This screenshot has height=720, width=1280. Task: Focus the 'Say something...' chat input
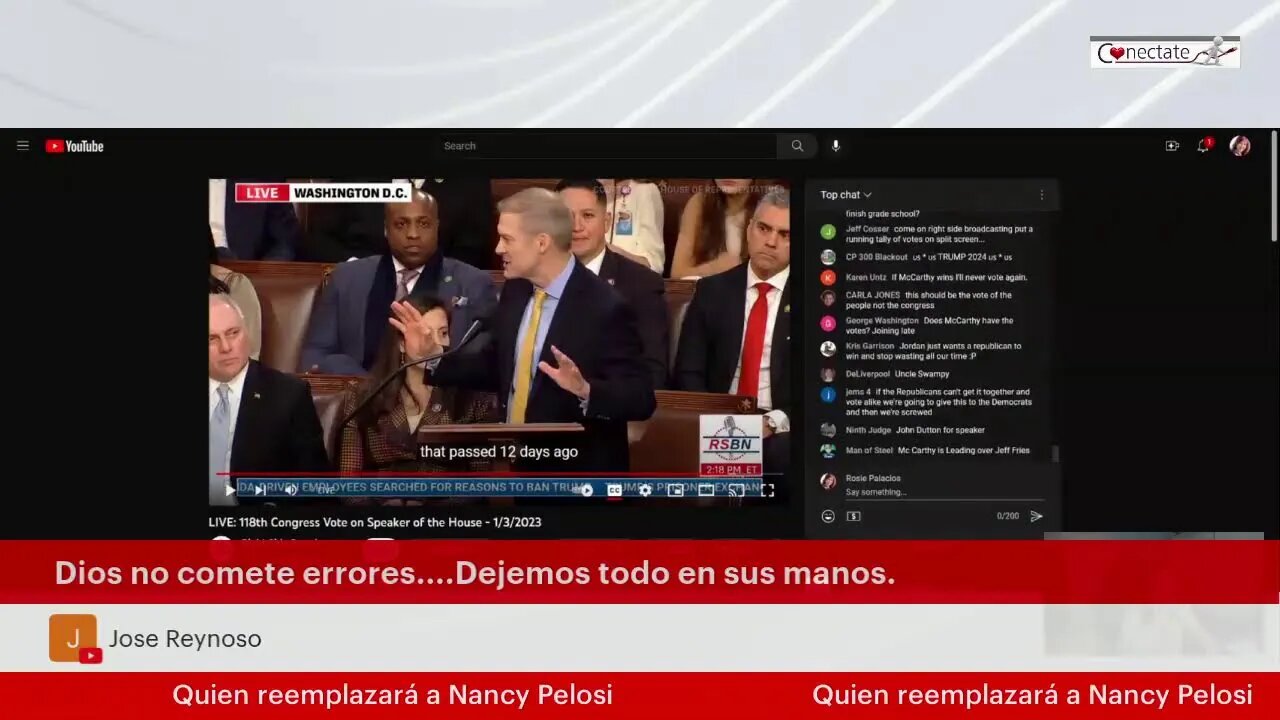click(944, 492)
